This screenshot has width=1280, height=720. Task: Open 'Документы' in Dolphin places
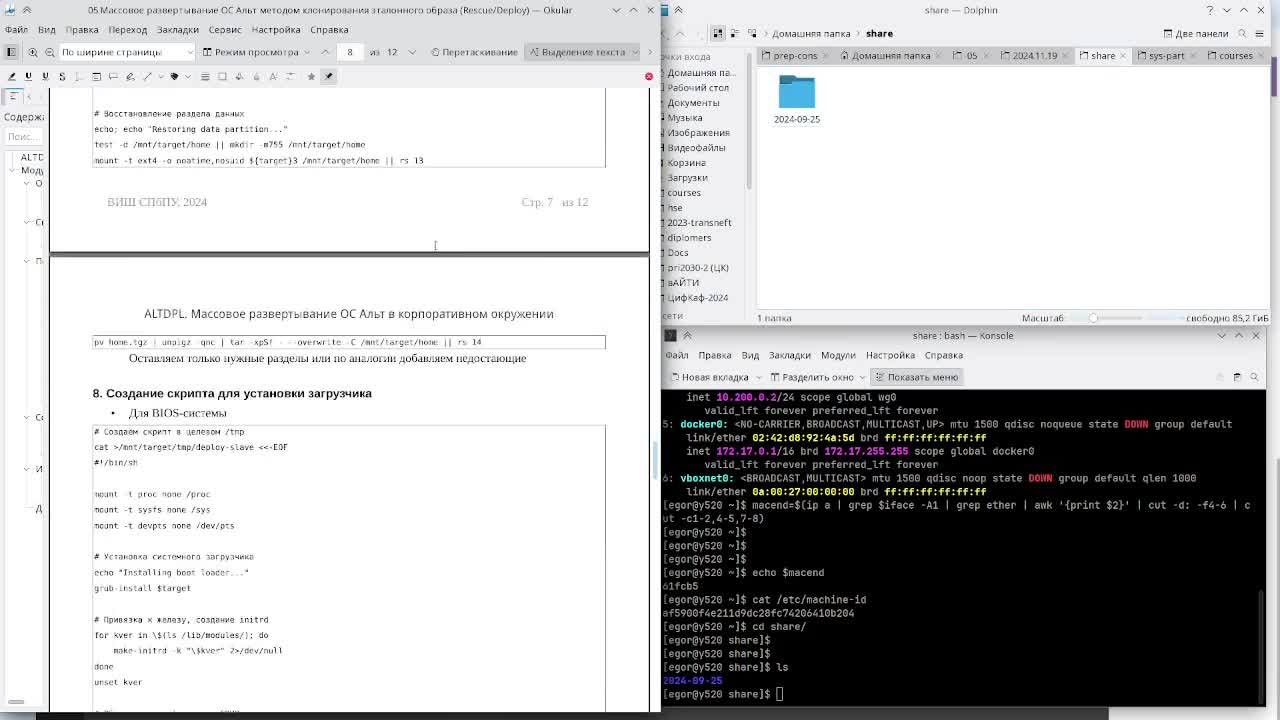click(693, 102)
